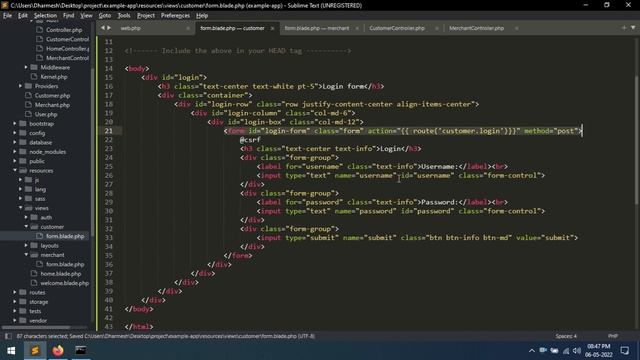Image resolution: width=640 pixels, height=360 pixels.
Task: Open Firefox from the taskbar
Action: (58, 351)
